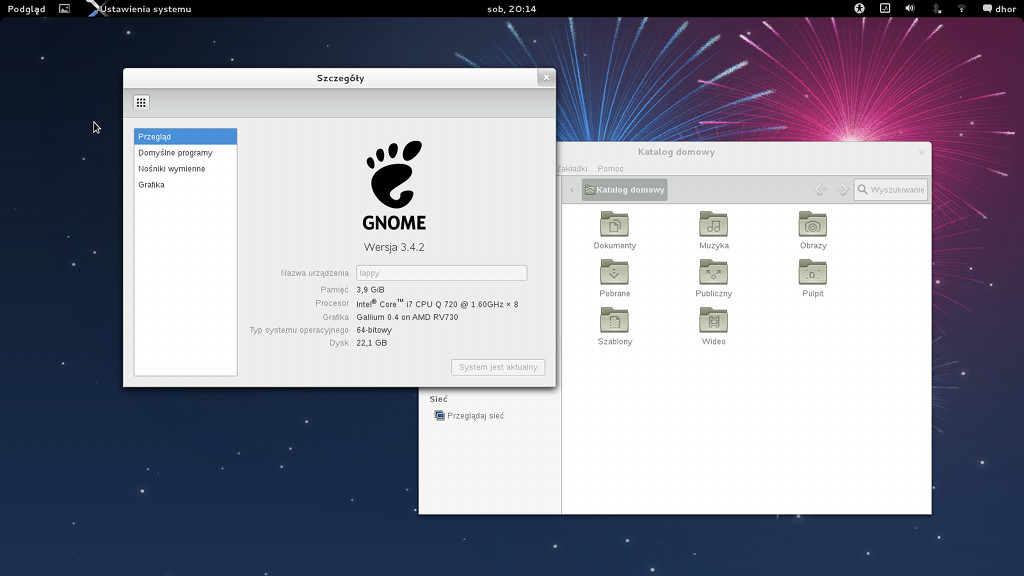This screenshot has width=1024, height=576.
Task: Click the accessibility icon in top bar
Action: pos(859,8)
